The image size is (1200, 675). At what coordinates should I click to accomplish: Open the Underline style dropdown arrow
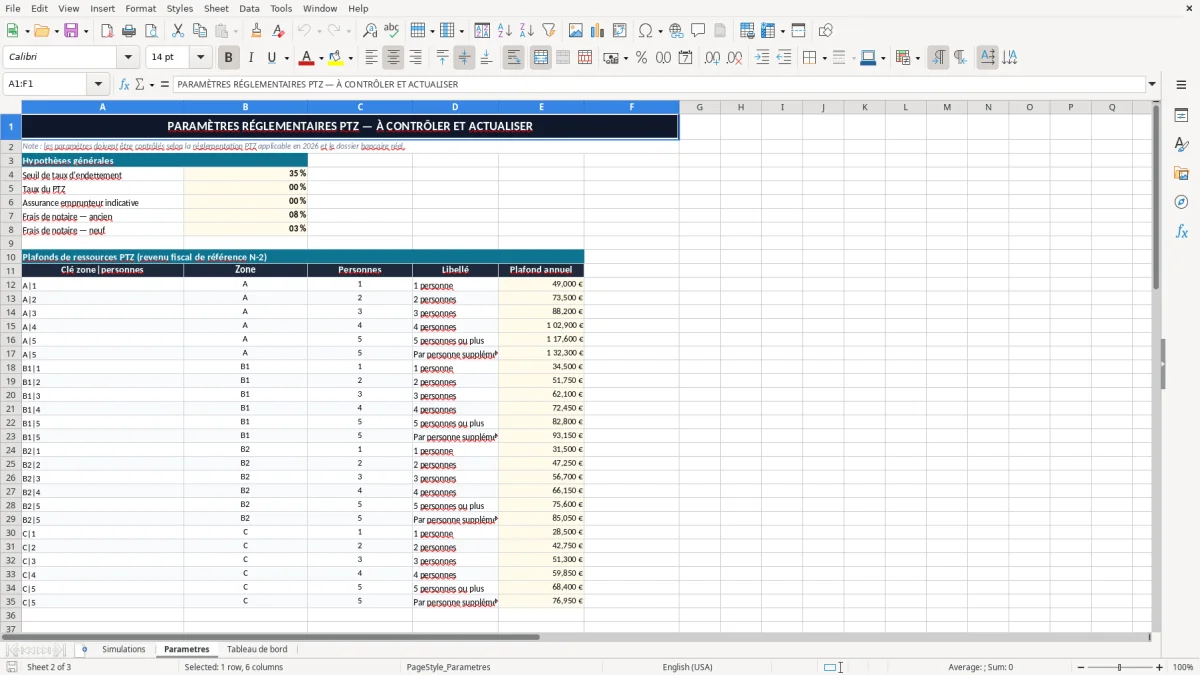(286, 58)
